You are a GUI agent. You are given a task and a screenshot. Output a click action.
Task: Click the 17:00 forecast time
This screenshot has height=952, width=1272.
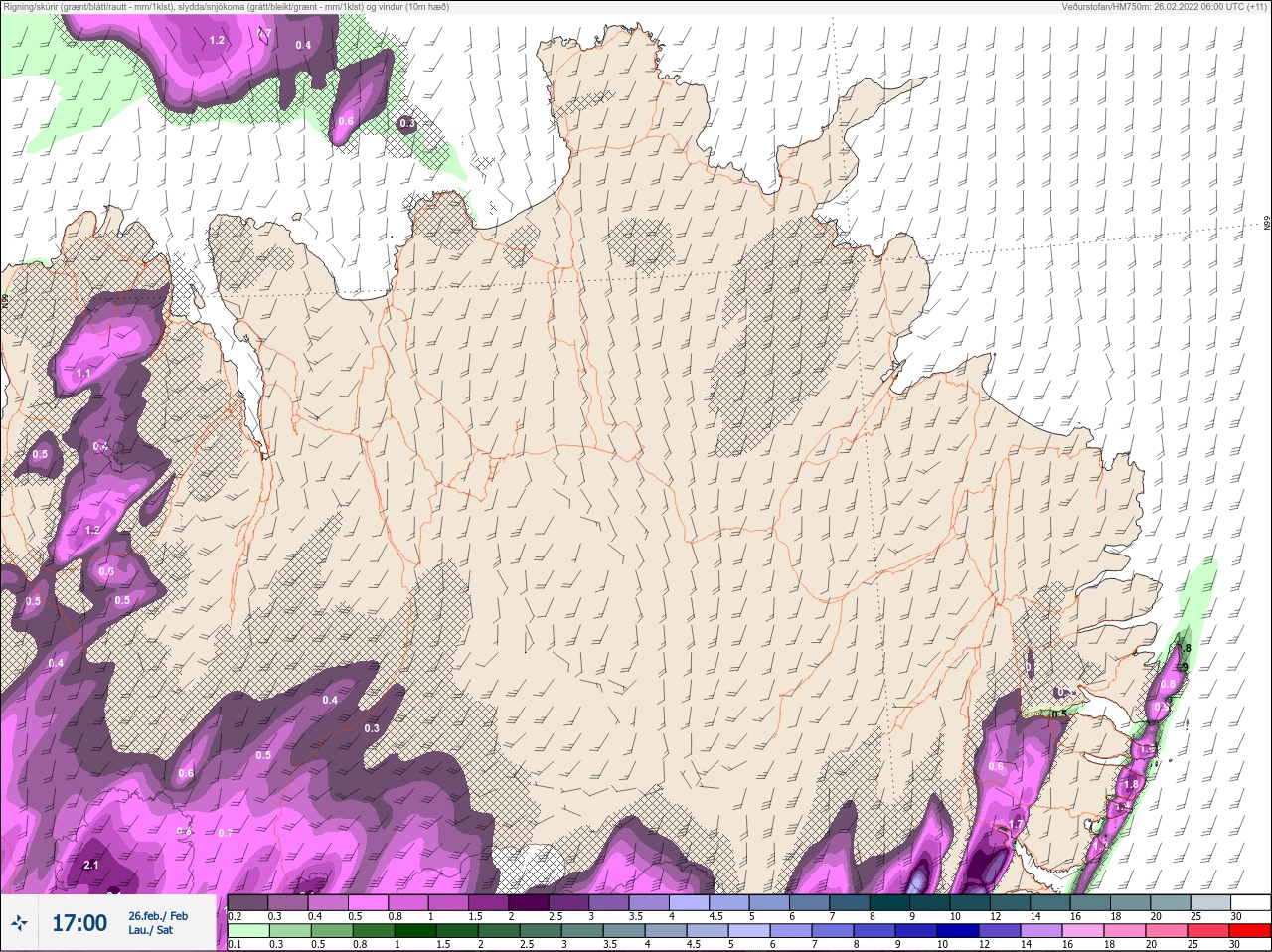pyautogui.click(x=79, y=923)
